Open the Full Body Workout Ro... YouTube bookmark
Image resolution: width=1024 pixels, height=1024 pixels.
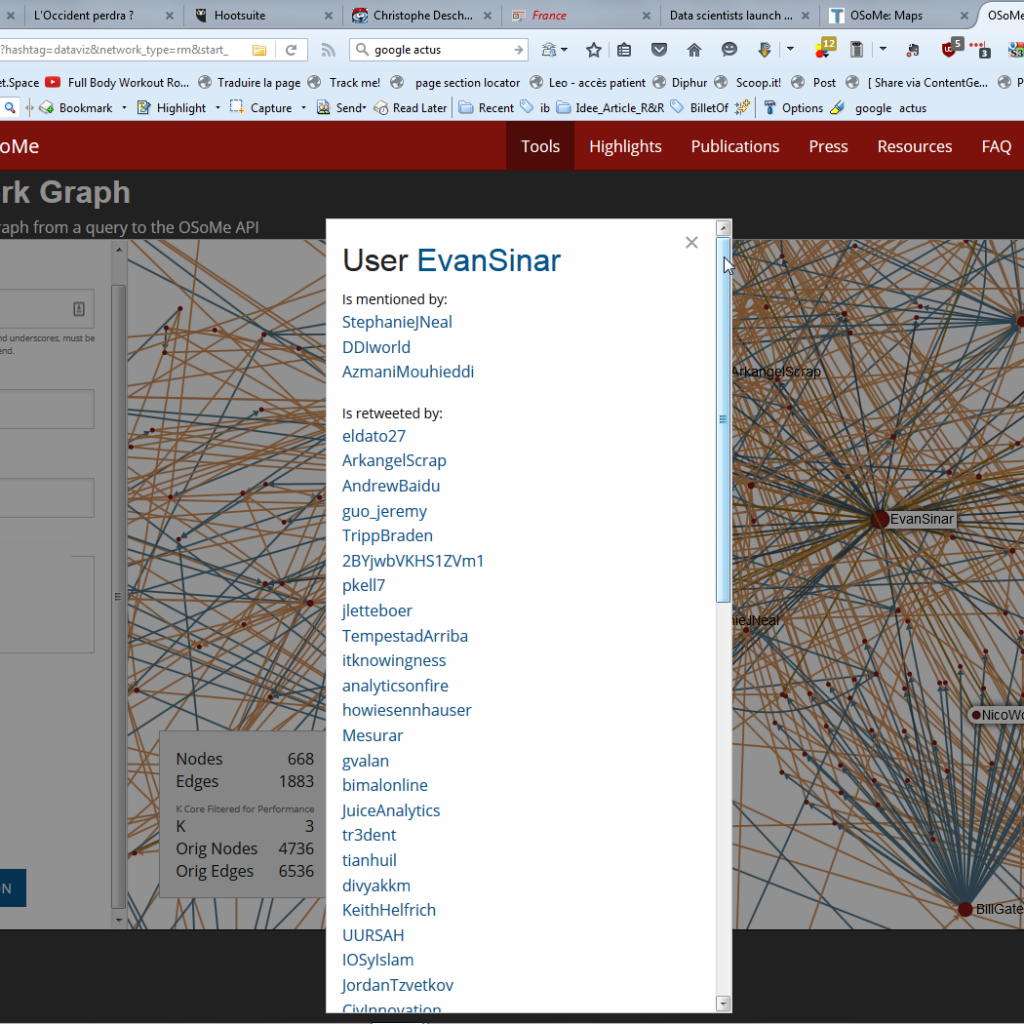pyautogui.click(x=118, y=82)
